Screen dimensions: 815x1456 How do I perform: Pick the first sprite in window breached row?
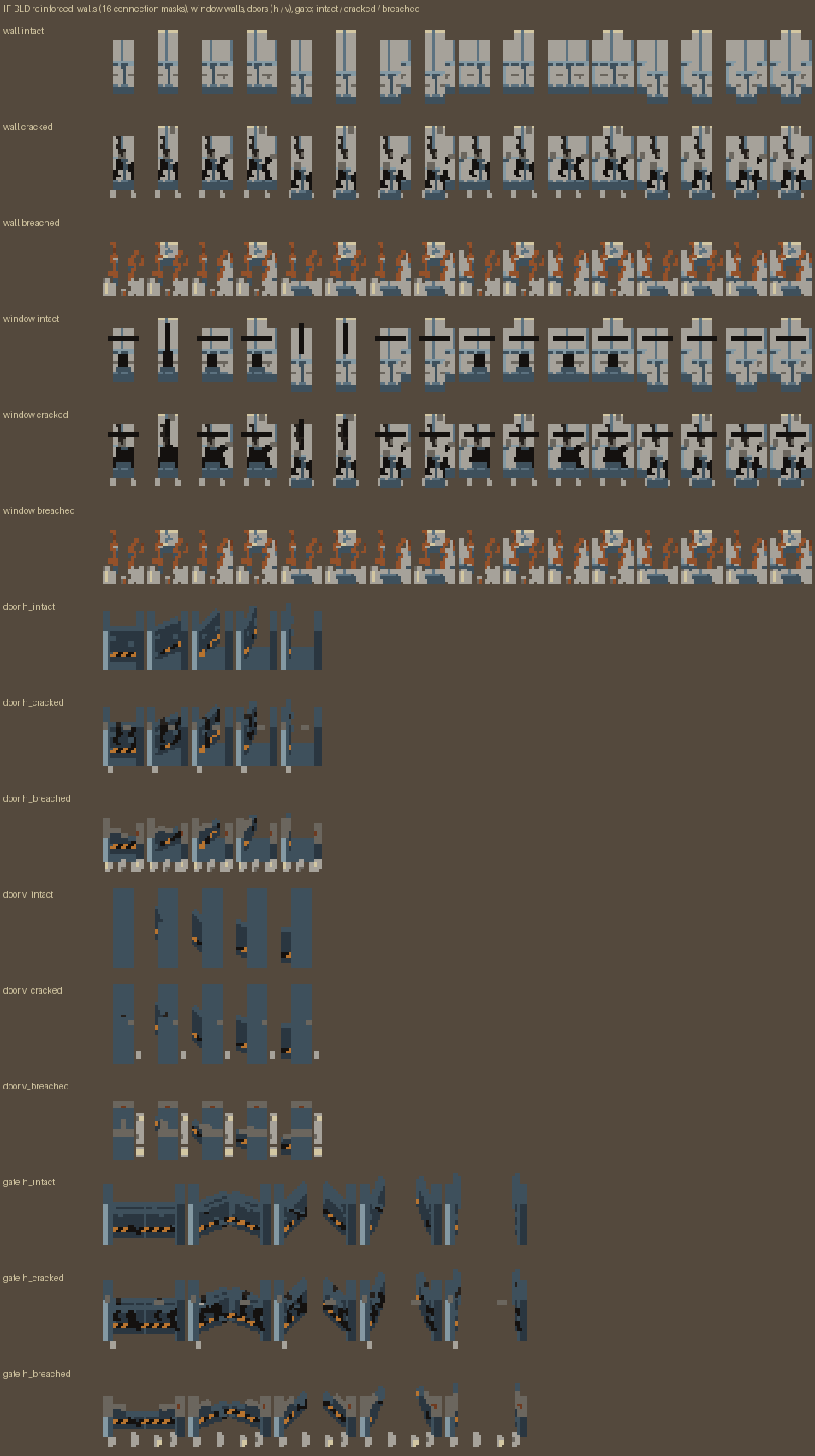tap(124, 556)
